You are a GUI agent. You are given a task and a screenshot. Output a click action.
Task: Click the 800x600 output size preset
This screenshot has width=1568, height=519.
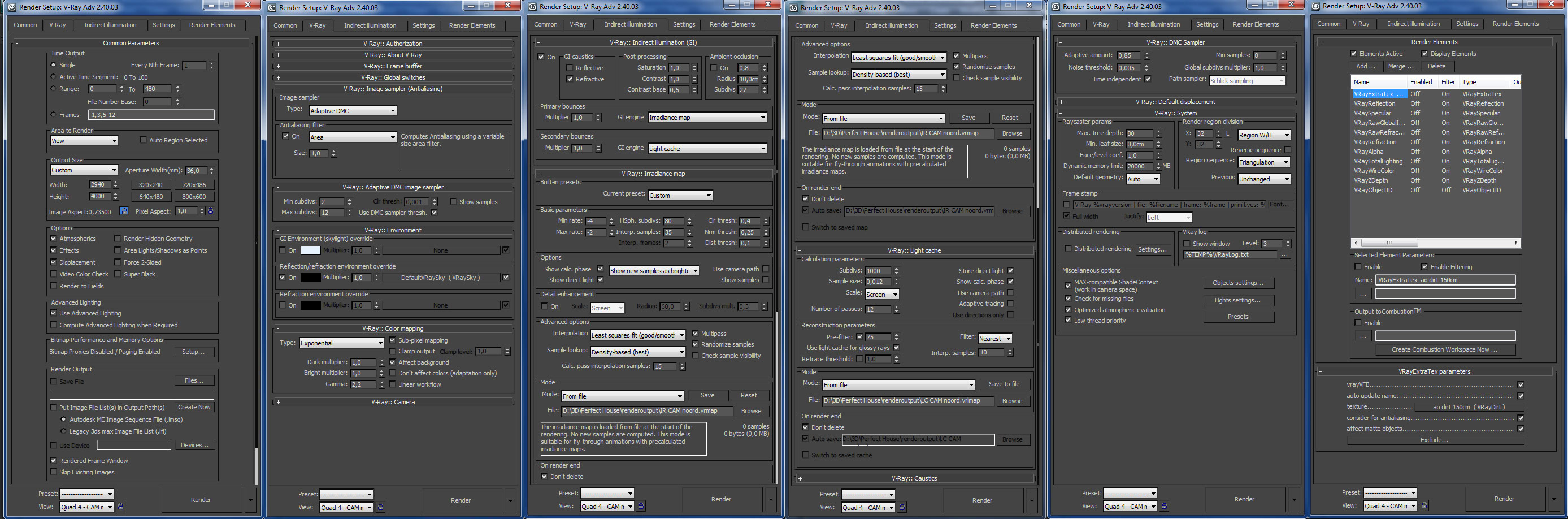(194, 197)
